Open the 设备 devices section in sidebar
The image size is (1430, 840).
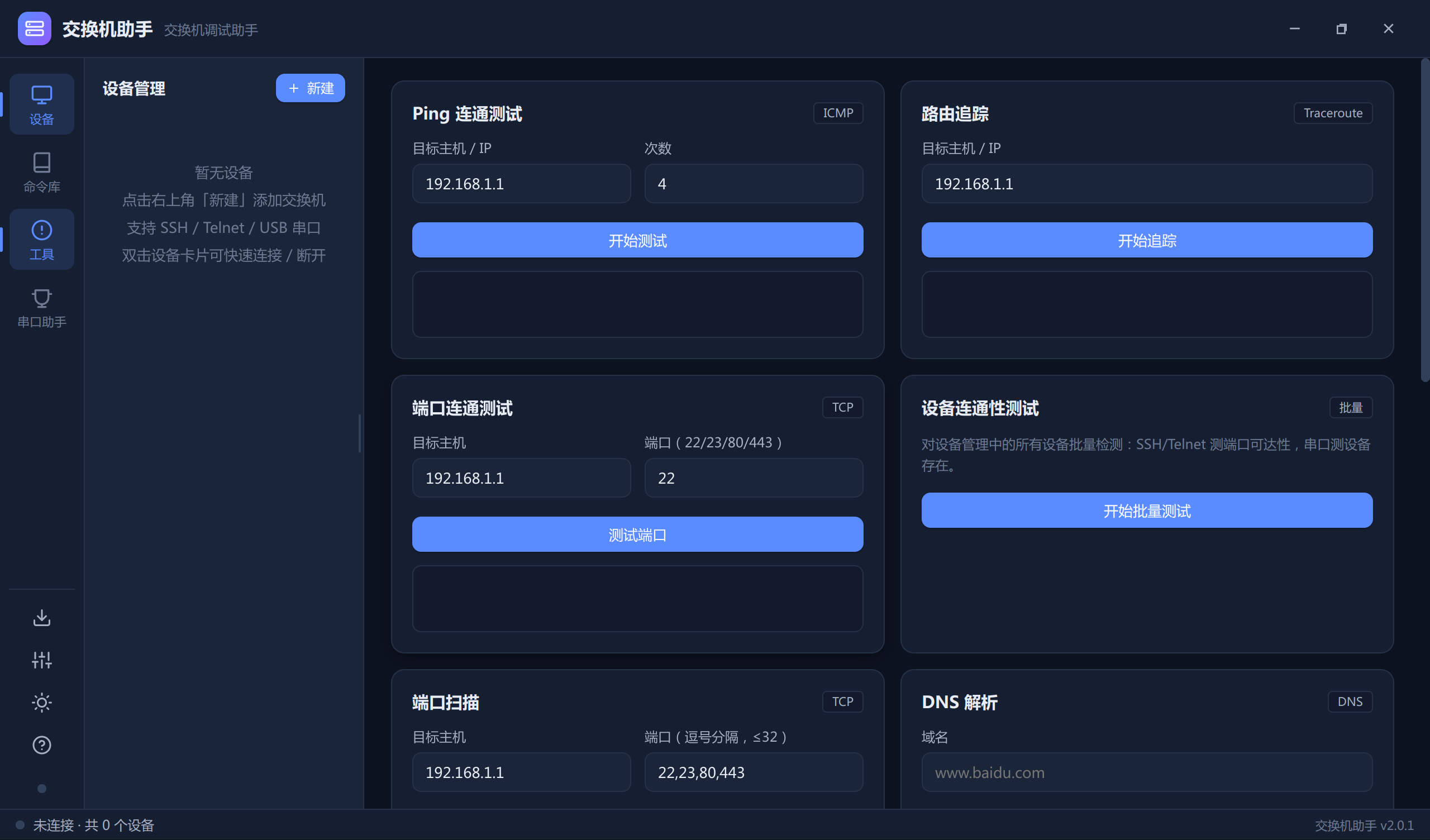click(x=41, y=104)
